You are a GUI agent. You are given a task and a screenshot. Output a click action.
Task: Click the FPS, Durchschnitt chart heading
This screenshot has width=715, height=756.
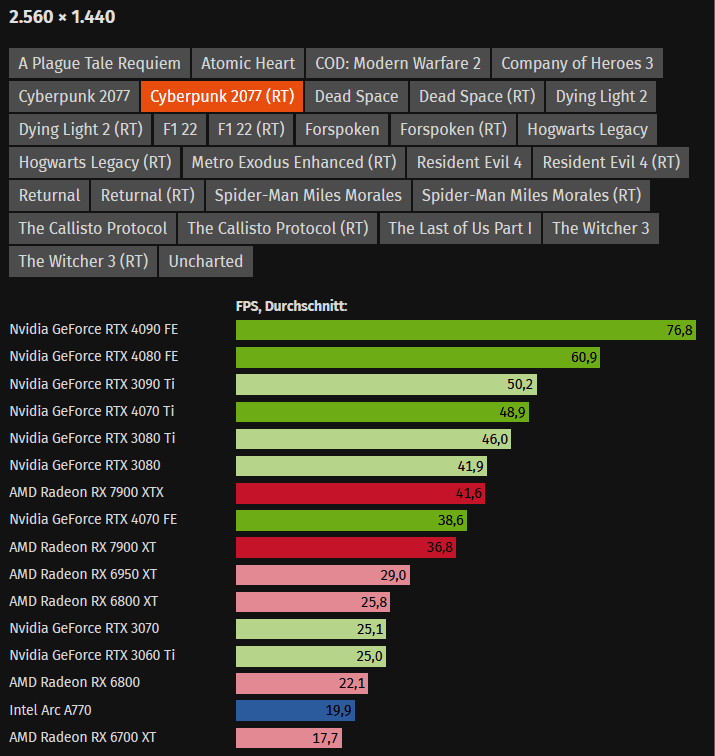click(x=291, y=306)
